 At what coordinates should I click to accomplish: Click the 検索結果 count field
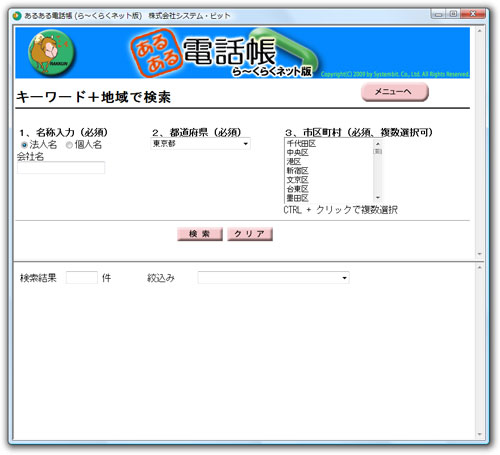82,278
